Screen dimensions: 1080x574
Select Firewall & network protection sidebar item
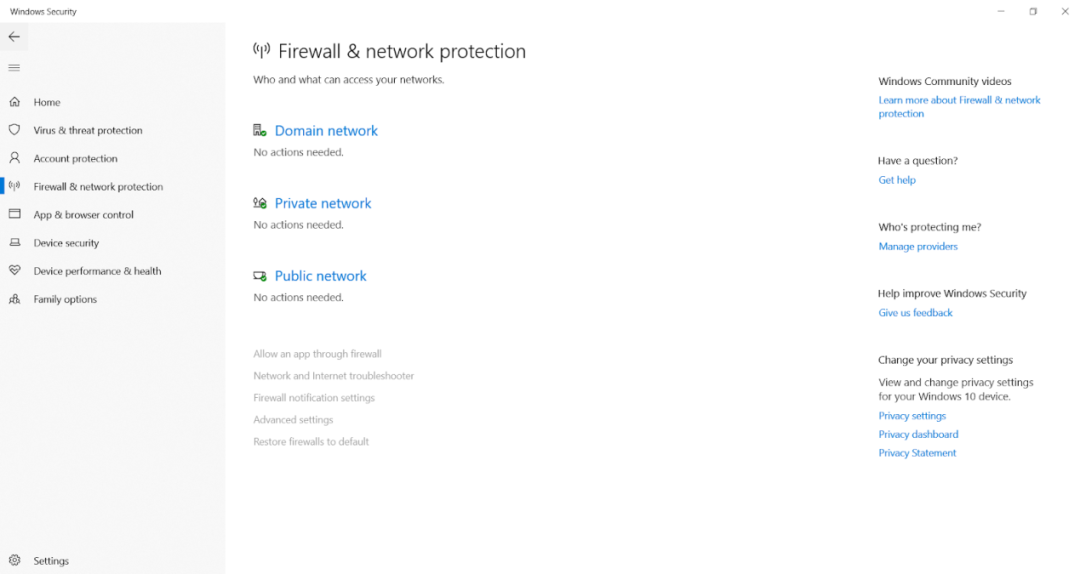pos(98,187)
